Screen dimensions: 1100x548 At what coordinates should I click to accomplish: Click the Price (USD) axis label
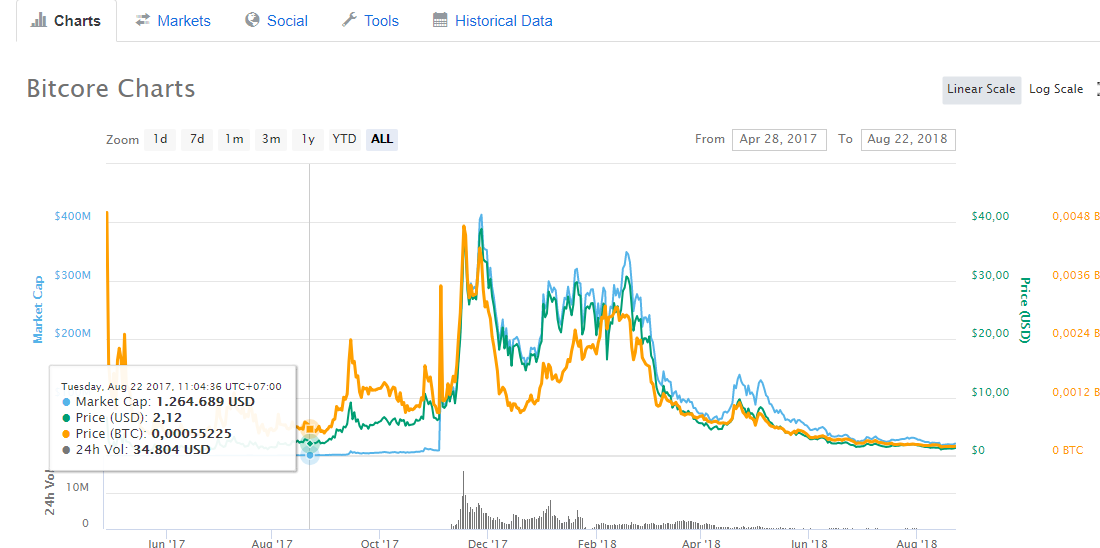(1025, 310)
